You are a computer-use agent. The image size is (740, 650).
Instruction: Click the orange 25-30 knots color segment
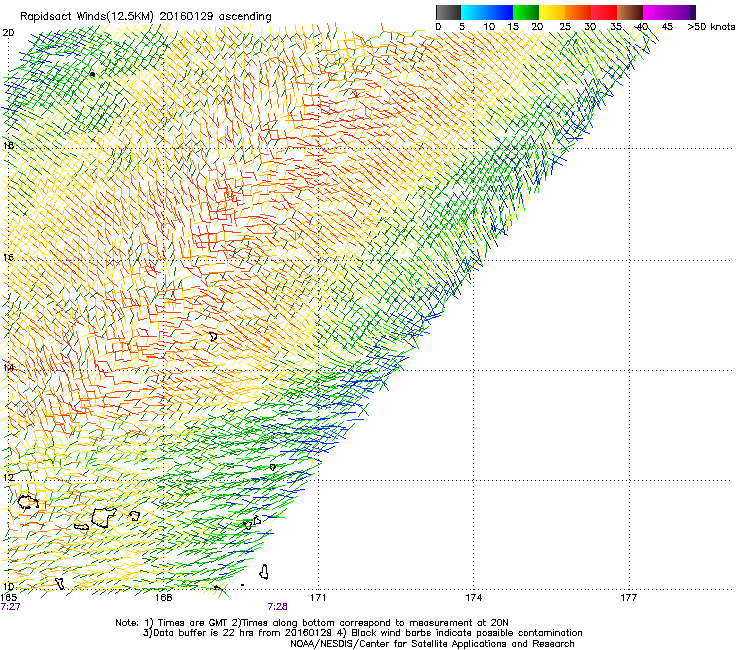[x=578, y=12]
